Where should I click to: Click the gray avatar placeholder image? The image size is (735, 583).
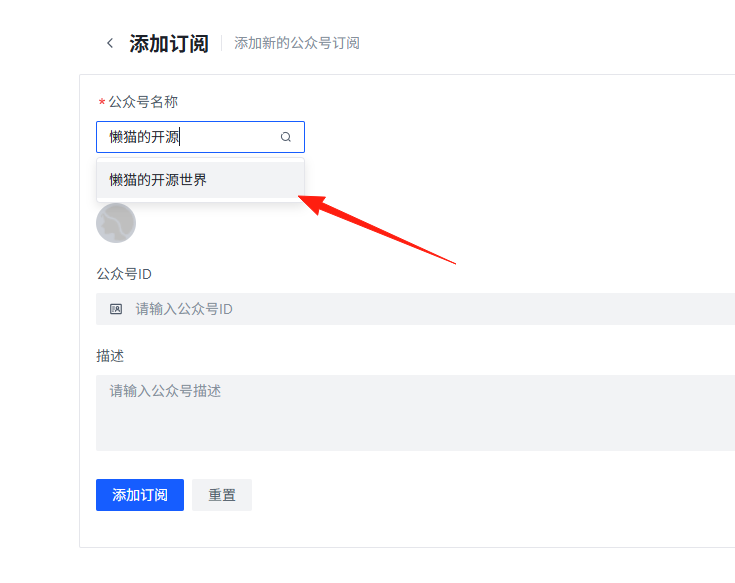116,223
